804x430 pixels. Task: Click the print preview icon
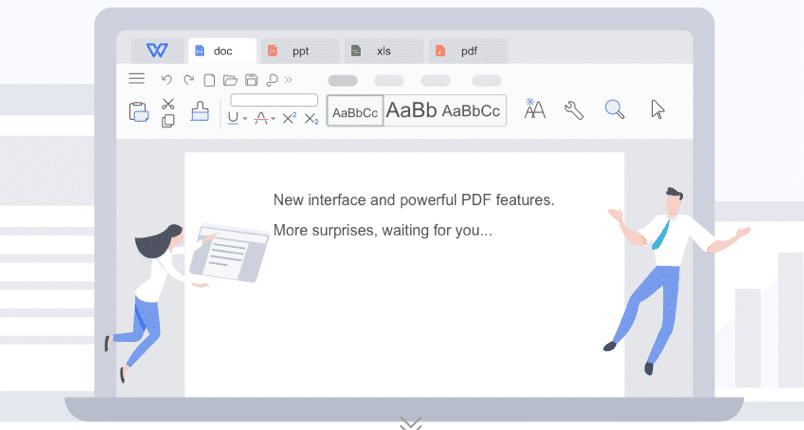(272, 80)
